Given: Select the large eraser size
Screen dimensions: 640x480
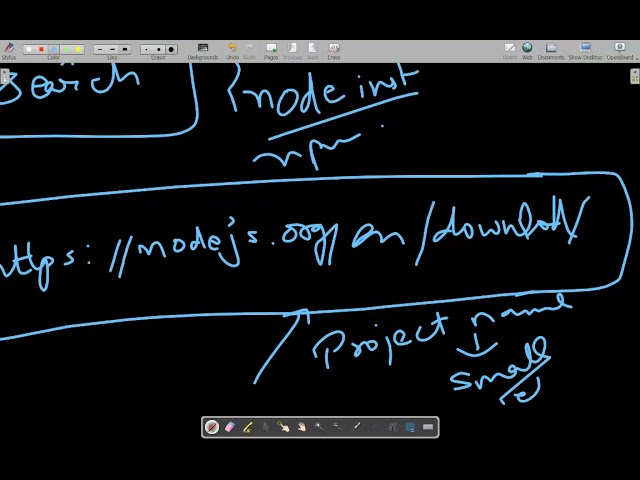Looking at the screenshot, I should 171,49.
